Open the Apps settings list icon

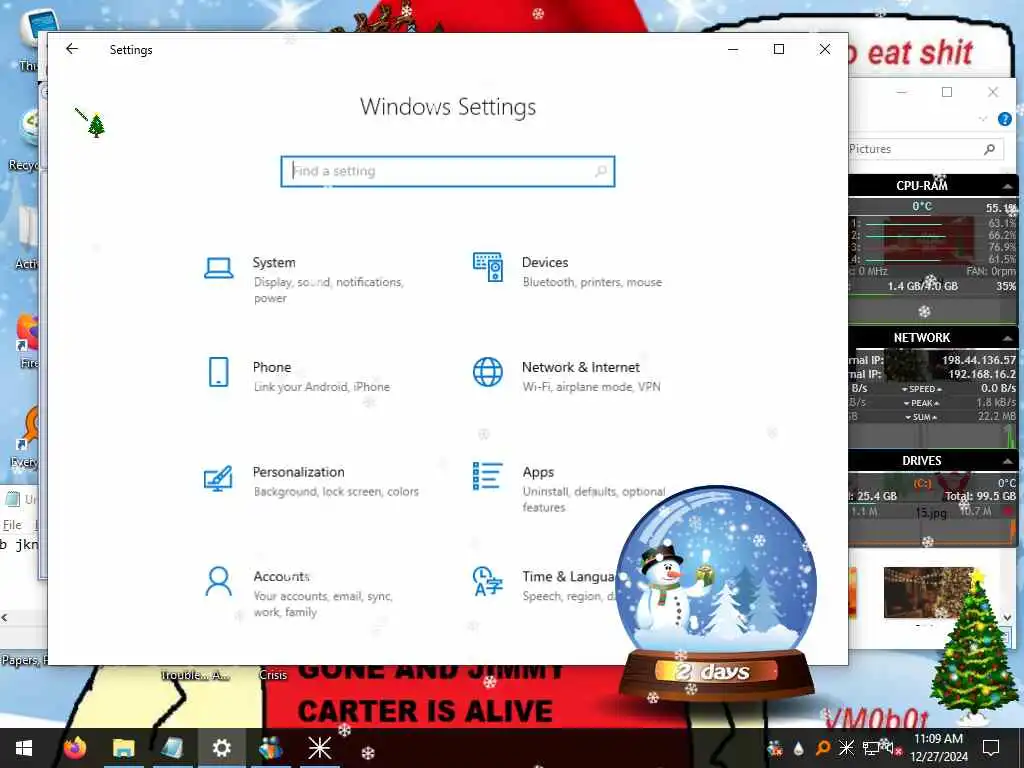pos(488,476)
